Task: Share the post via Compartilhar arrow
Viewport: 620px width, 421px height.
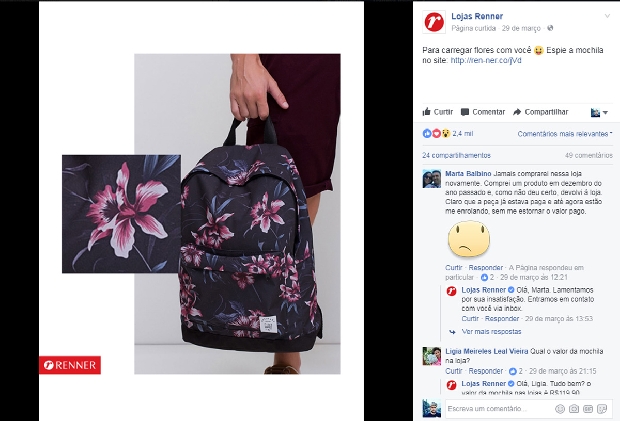Action: [x=540, y=112]
